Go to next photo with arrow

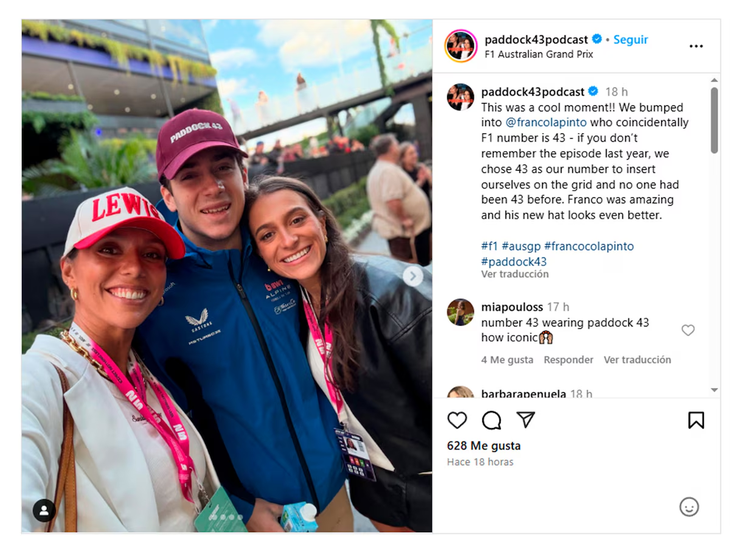pos(412,277)
